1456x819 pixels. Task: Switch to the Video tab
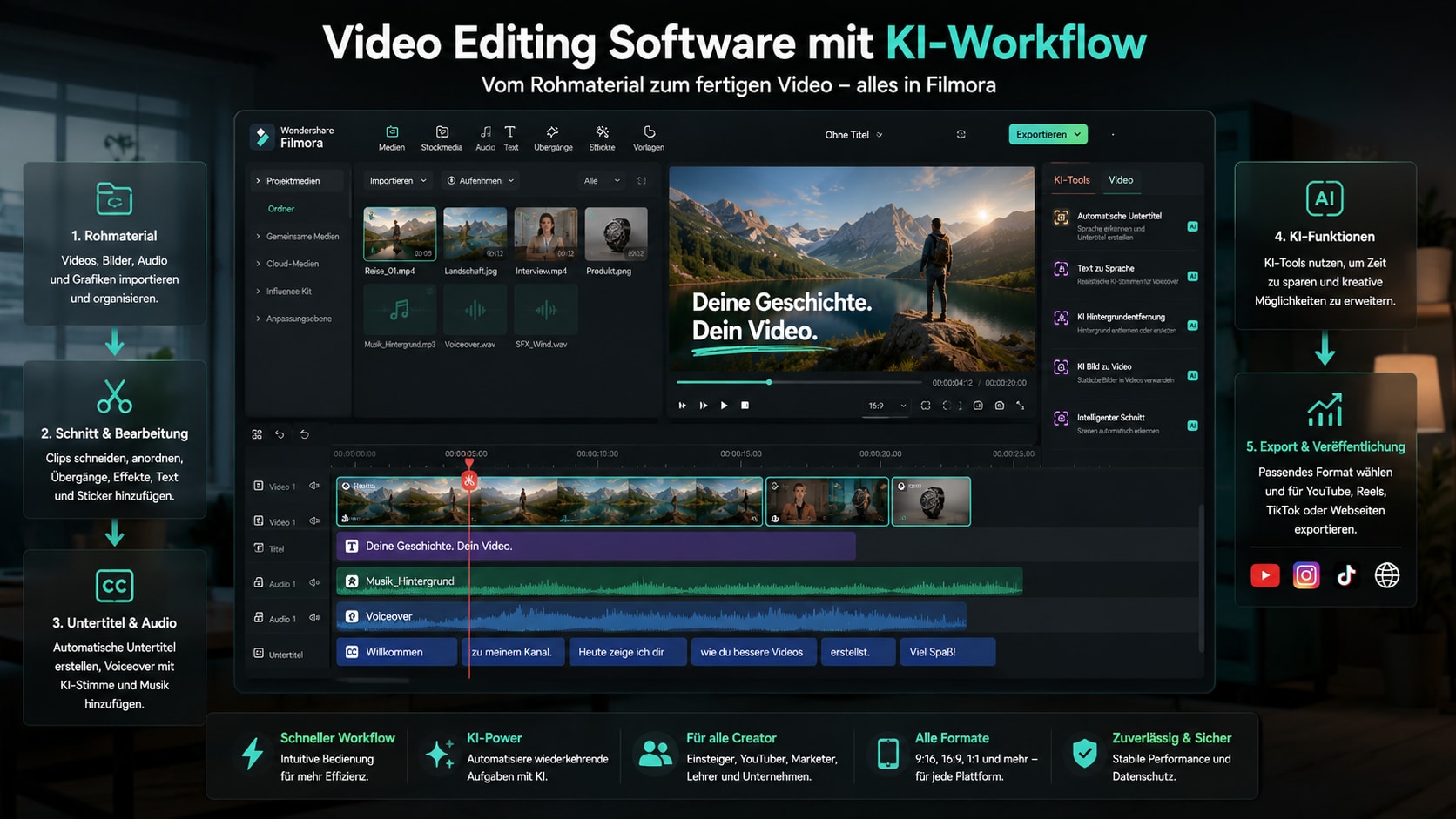click(1121, 180)
